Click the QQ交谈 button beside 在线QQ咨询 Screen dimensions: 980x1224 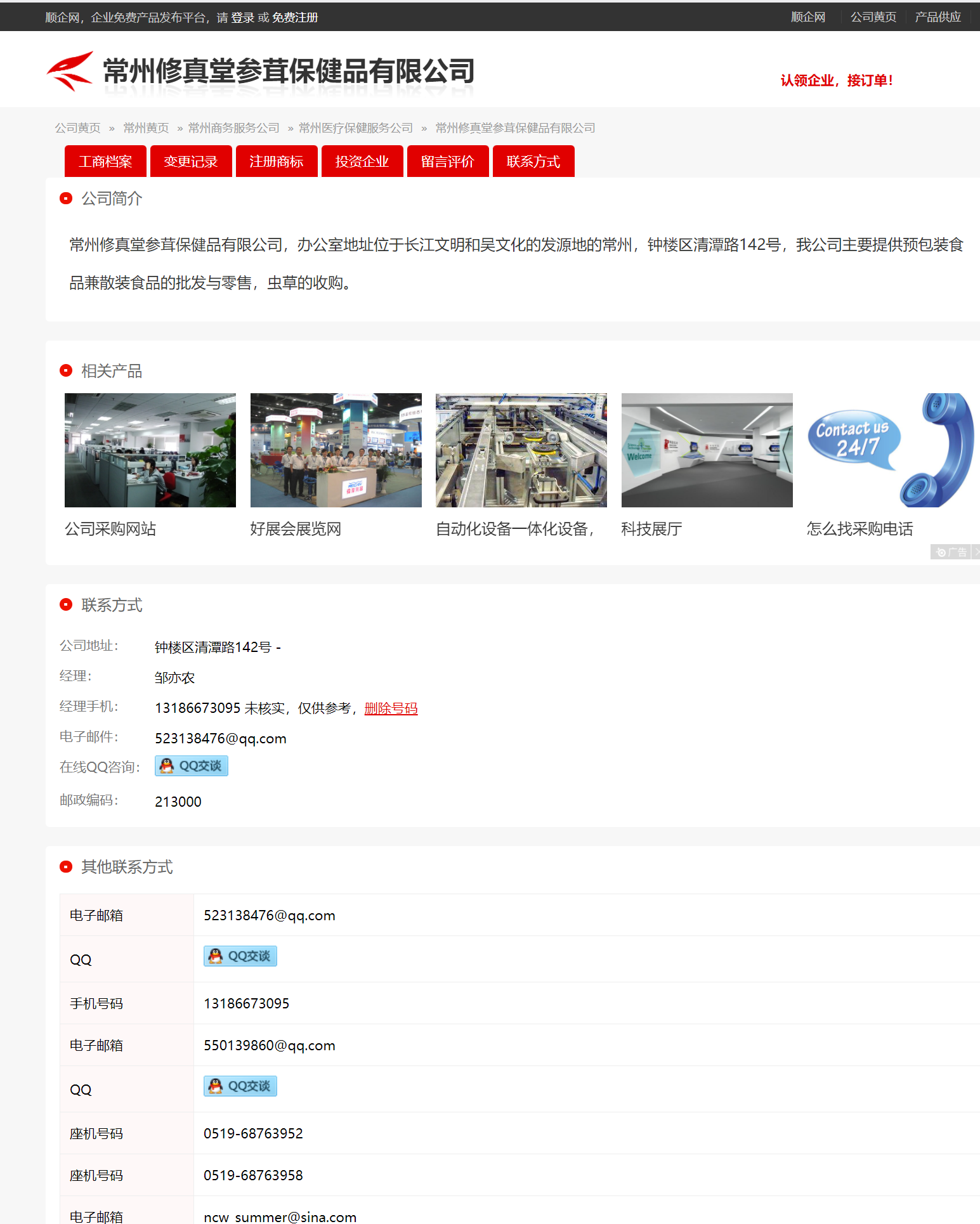pyautogui.click(x=192, y=766)
